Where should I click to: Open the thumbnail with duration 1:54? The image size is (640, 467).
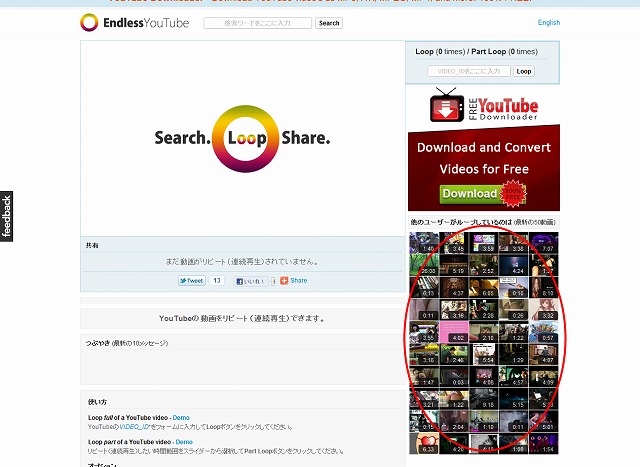pyautogui.click(x=543, y=443)
